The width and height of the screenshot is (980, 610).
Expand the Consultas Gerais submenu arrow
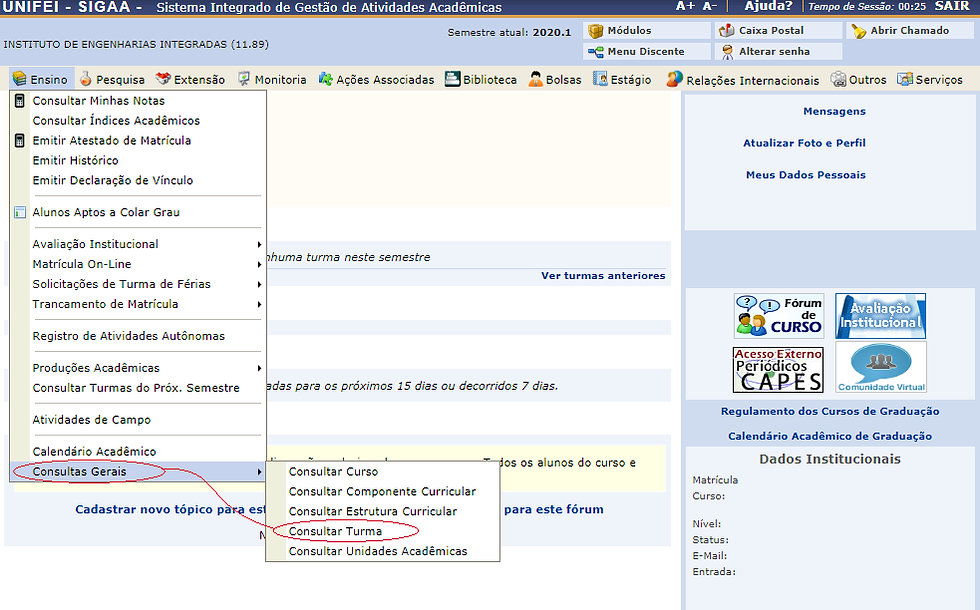(259, 472)
